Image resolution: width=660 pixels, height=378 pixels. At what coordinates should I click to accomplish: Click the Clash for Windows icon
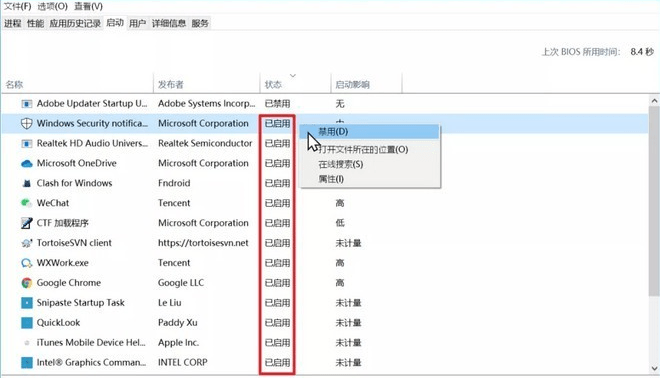[x=27, y=183]
